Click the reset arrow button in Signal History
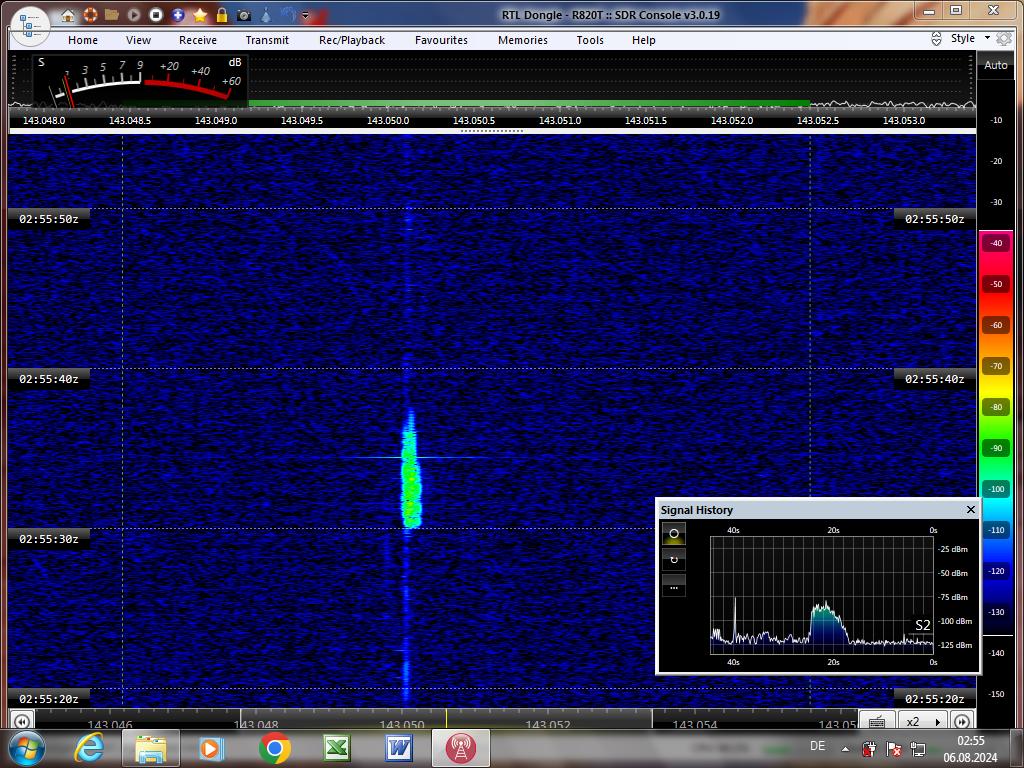 674,560
